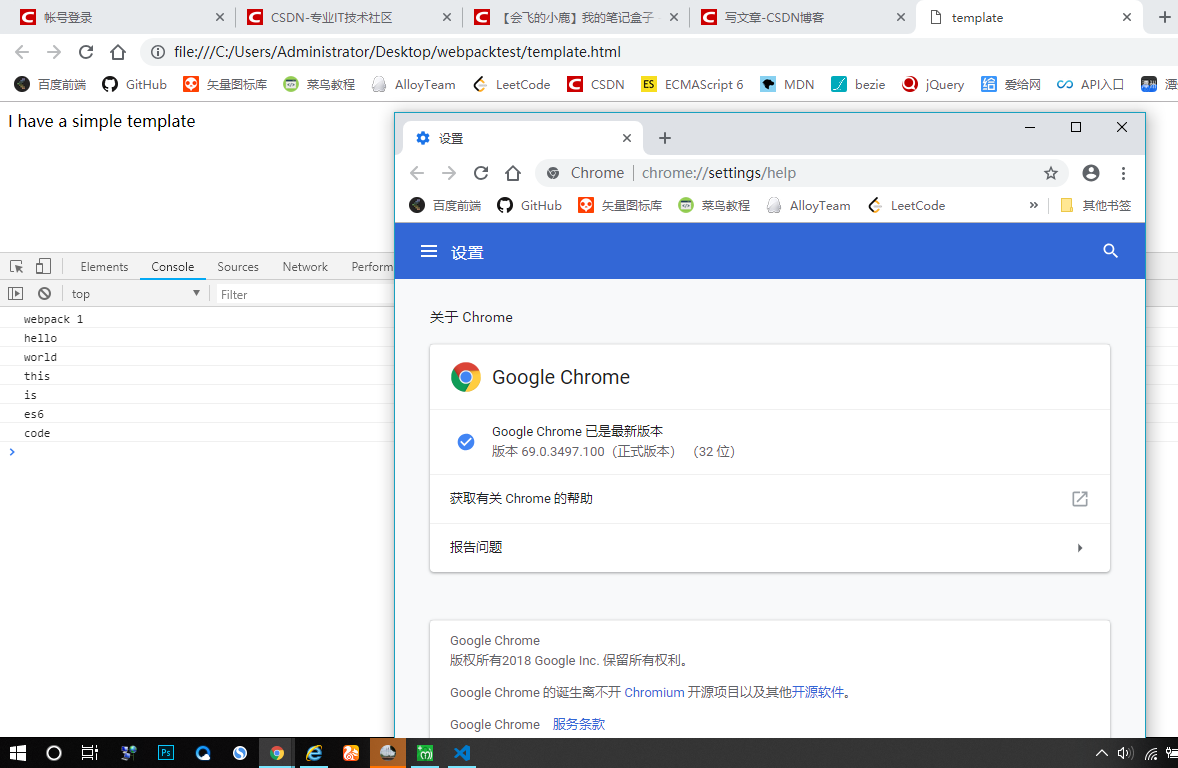1178x768 pixels.
Task: Open the Chromium link
Action: (654, 692)
